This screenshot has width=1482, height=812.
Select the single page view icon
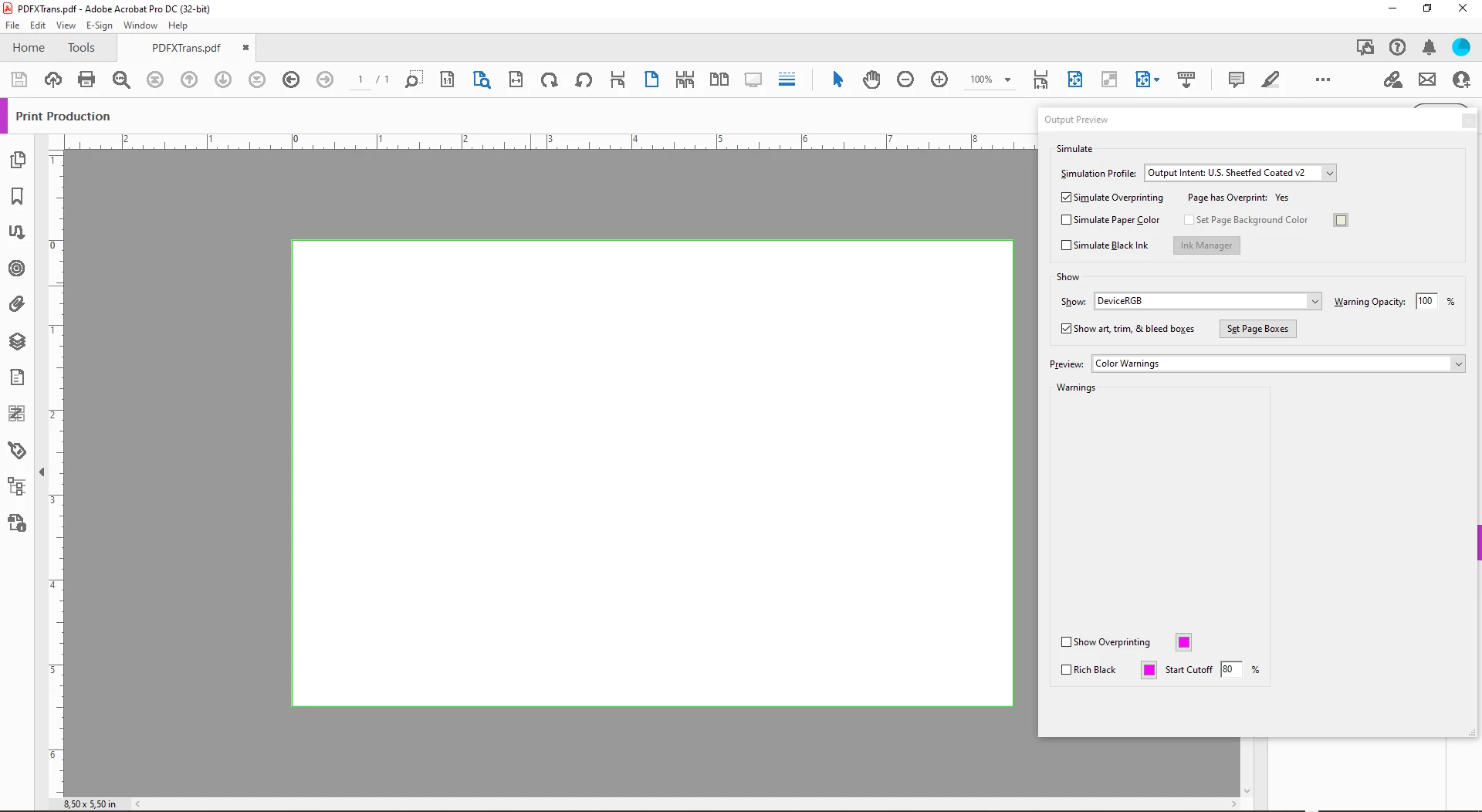pos(651,80)
